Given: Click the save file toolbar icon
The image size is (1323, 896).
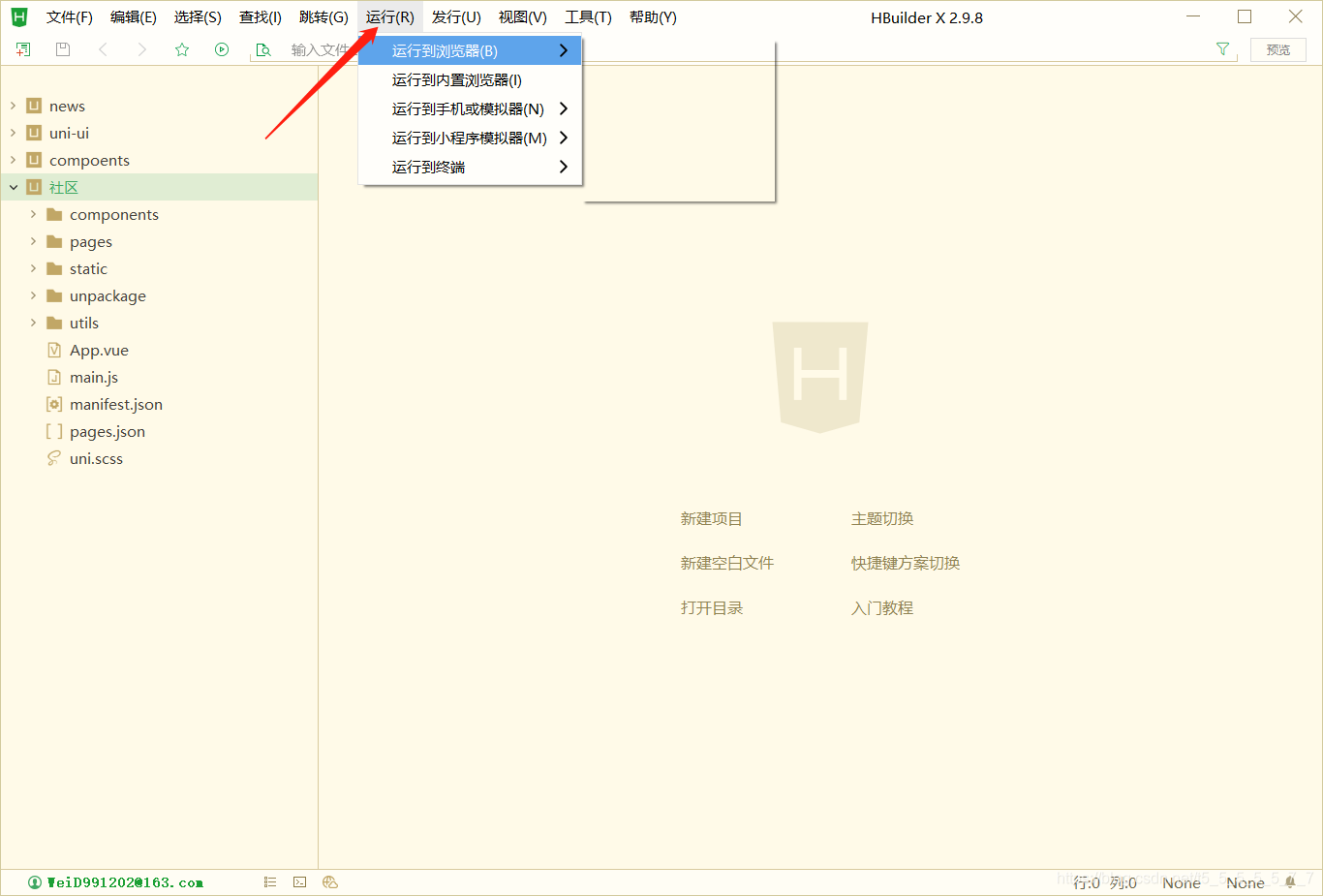Looking at the screenshot, I should pos(63,49).
